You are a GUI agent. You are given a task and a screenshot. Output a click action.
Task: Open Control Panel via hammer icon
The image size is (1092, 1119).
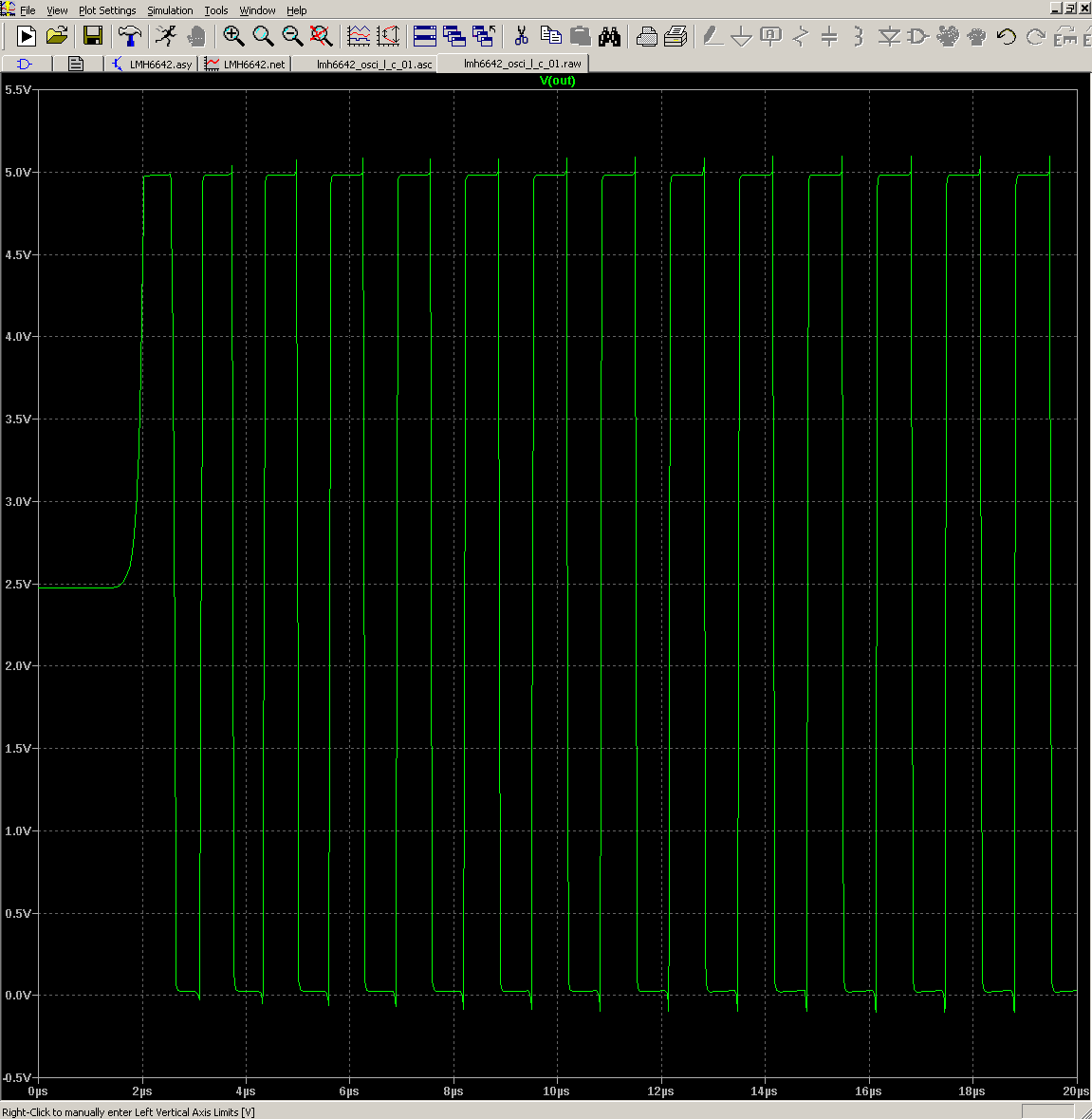point(130,36)
